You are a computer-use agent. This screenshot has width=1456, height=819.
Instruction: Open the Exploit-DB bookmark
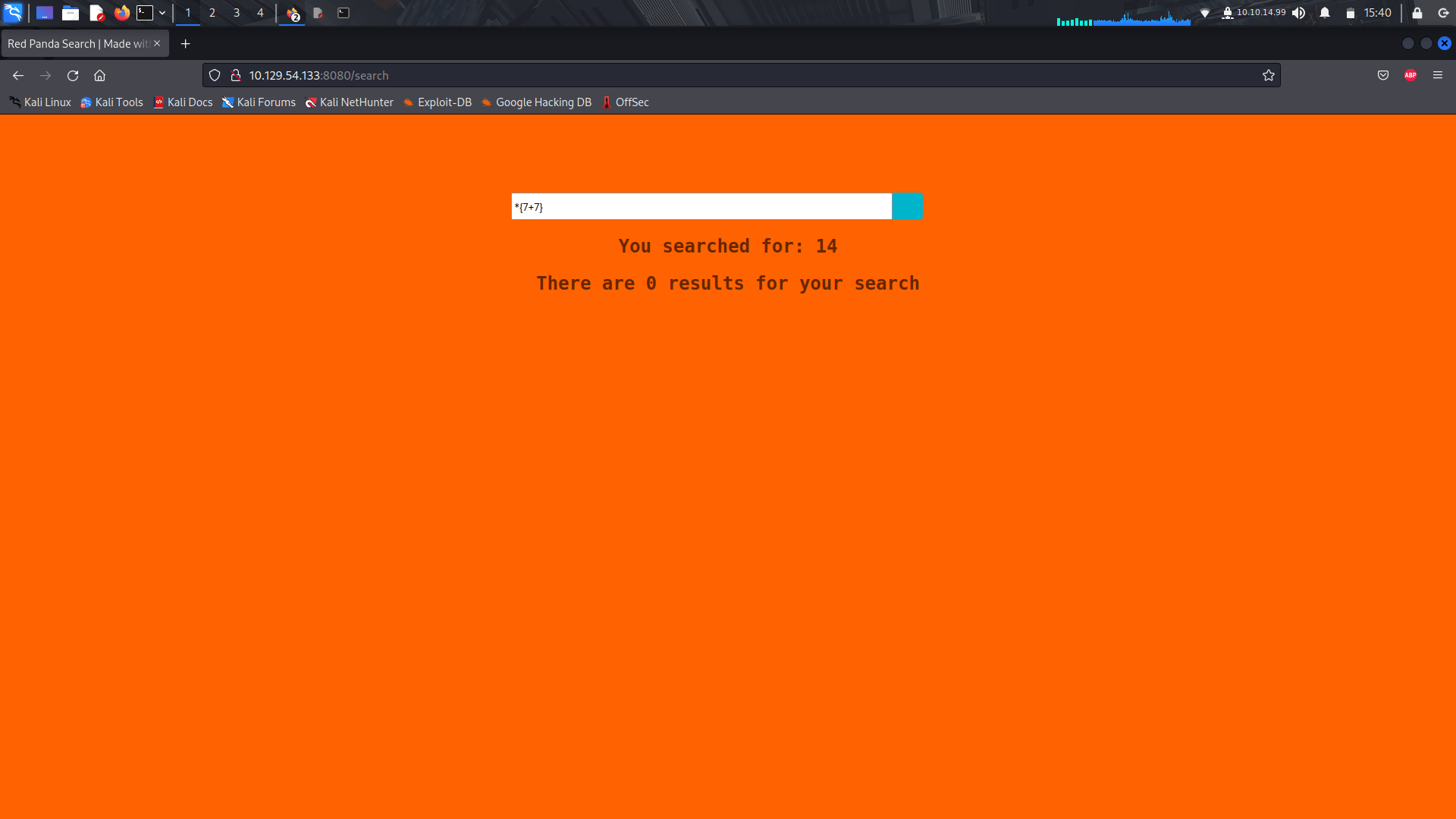tap(444, 102)
